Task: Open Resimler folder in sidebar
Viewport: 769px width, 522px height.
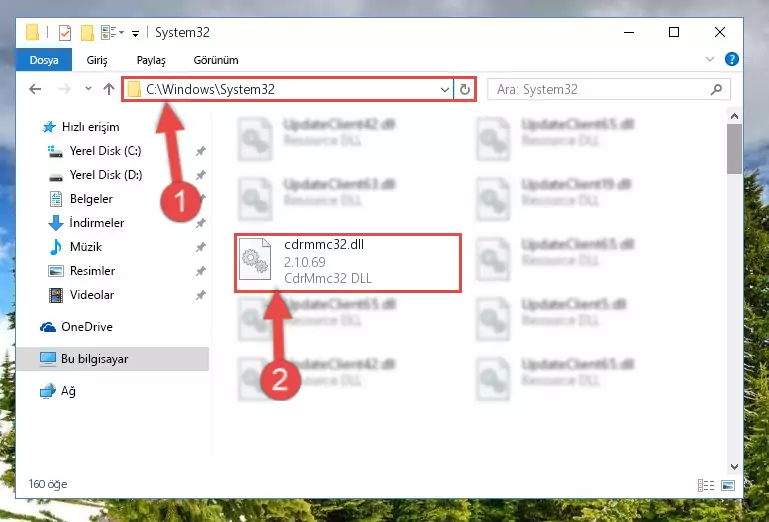Action: click(81, 271)
